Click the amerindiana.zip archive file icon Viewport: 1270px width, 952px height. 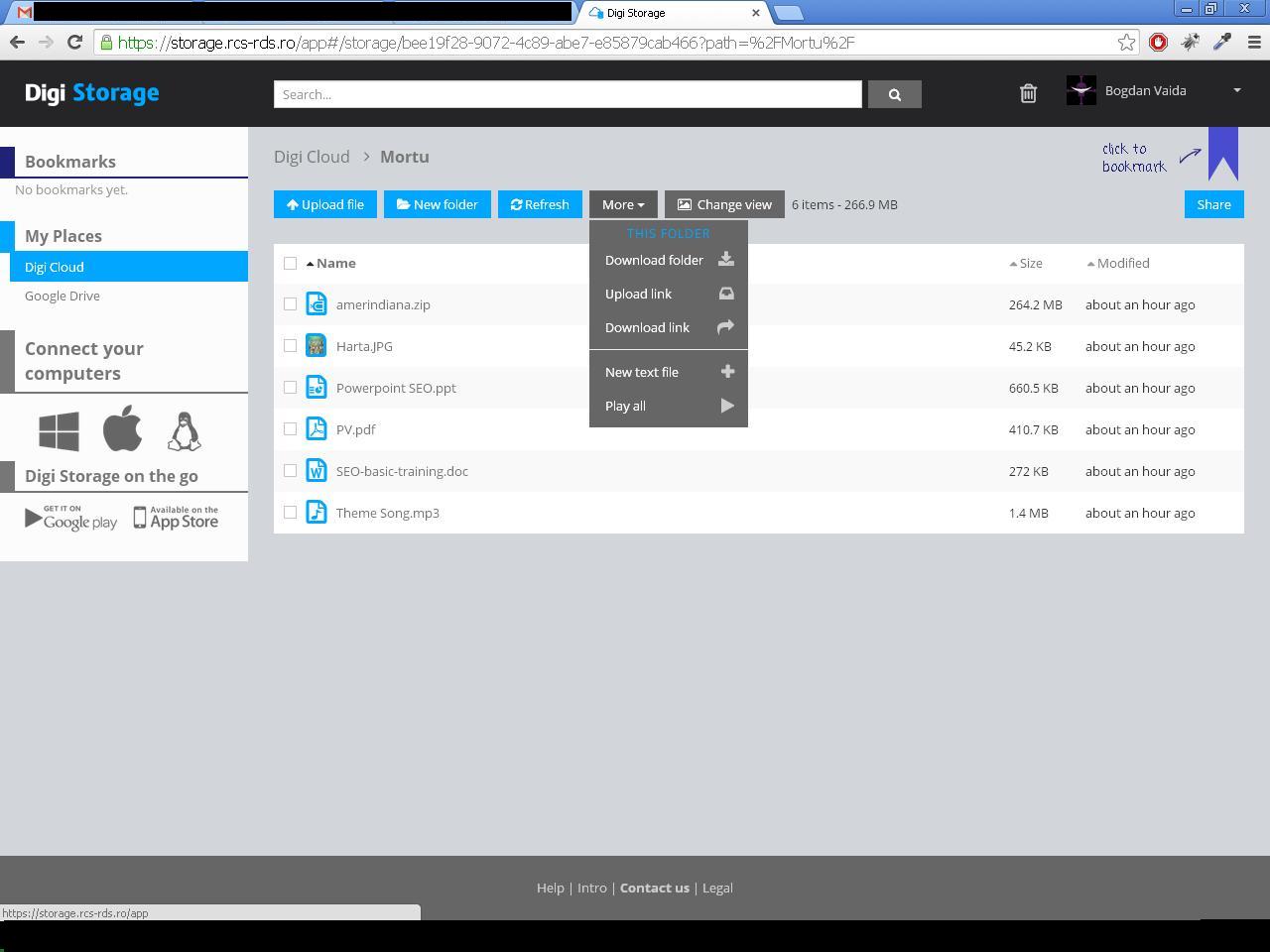[317, 304]
